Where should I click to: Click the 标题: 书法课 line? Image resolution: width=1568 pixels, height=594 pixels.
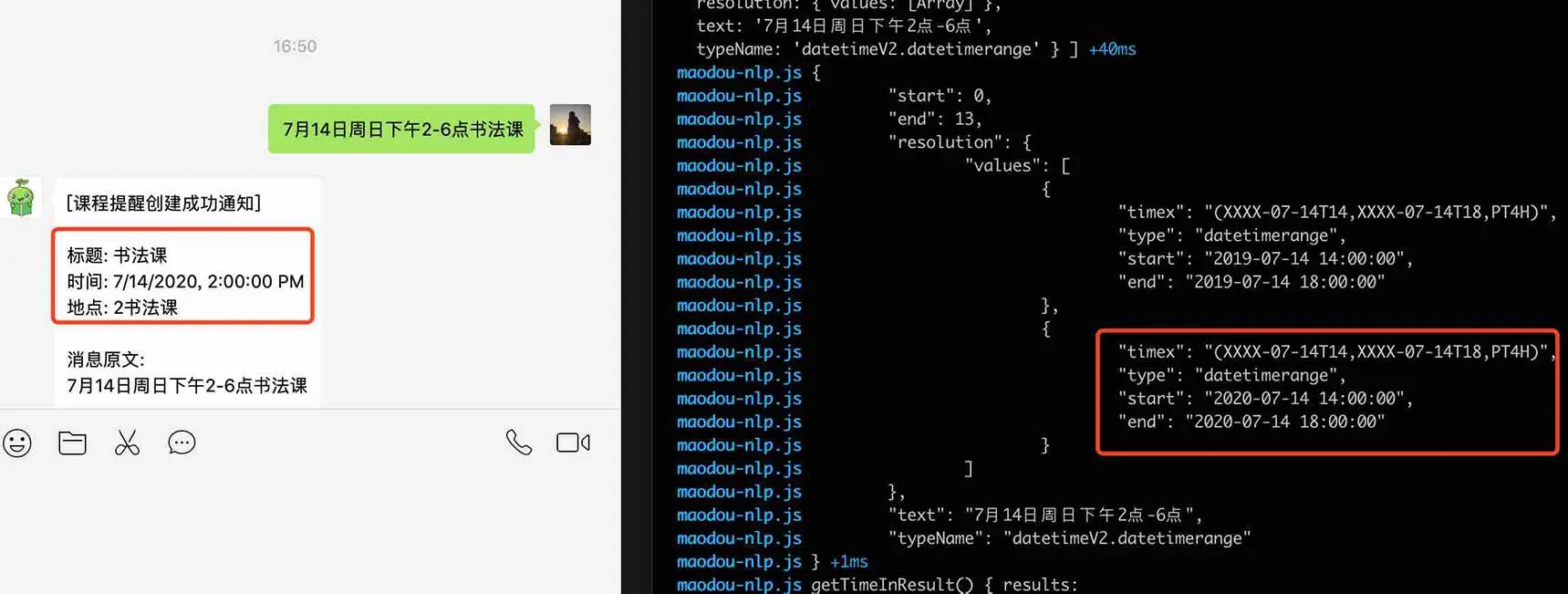pyautogui.click(x=117, y=255)
